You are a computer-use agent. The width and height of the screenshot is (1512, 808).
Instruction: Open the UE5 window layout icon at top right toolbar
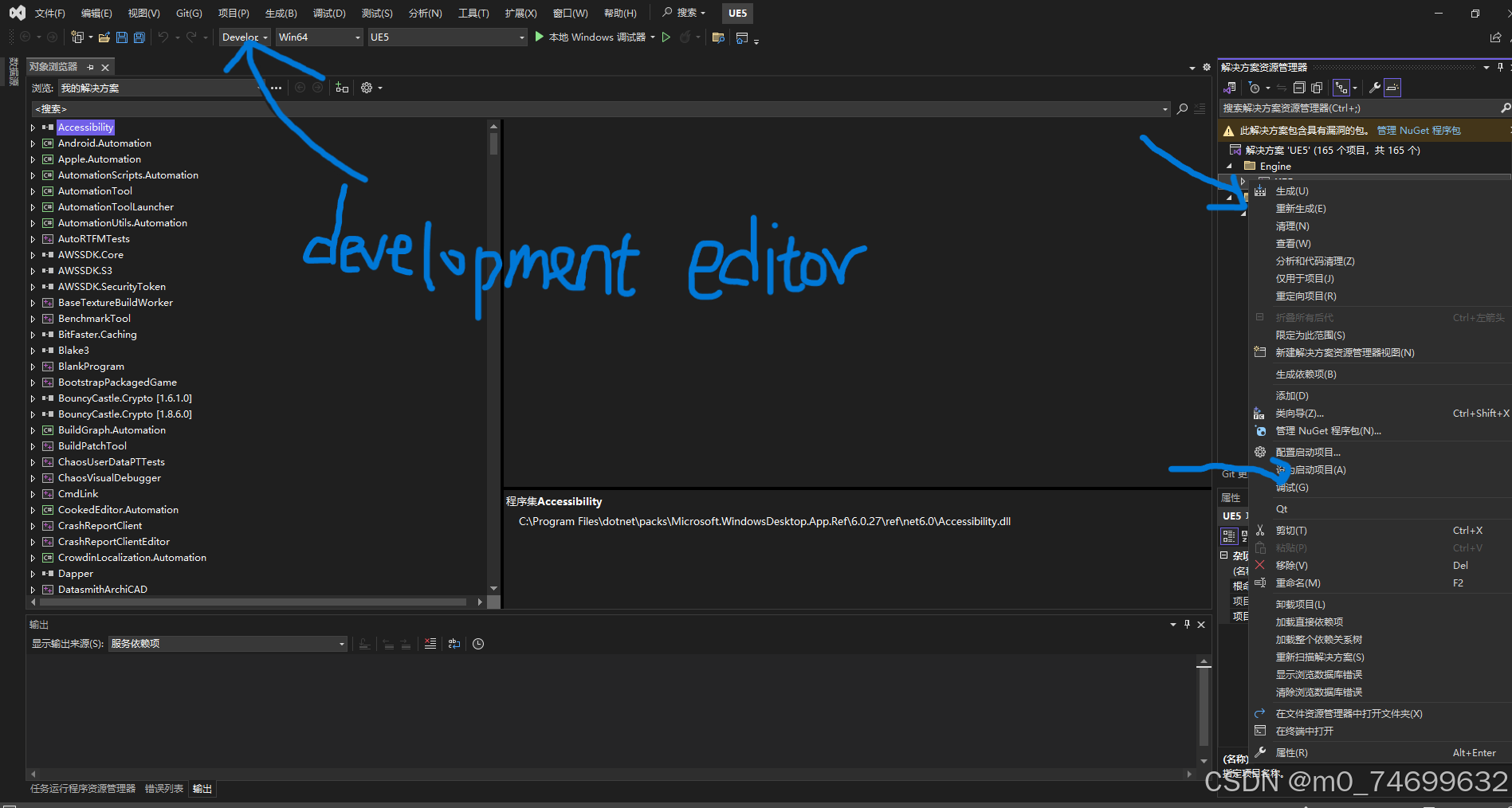coord(742,37)
